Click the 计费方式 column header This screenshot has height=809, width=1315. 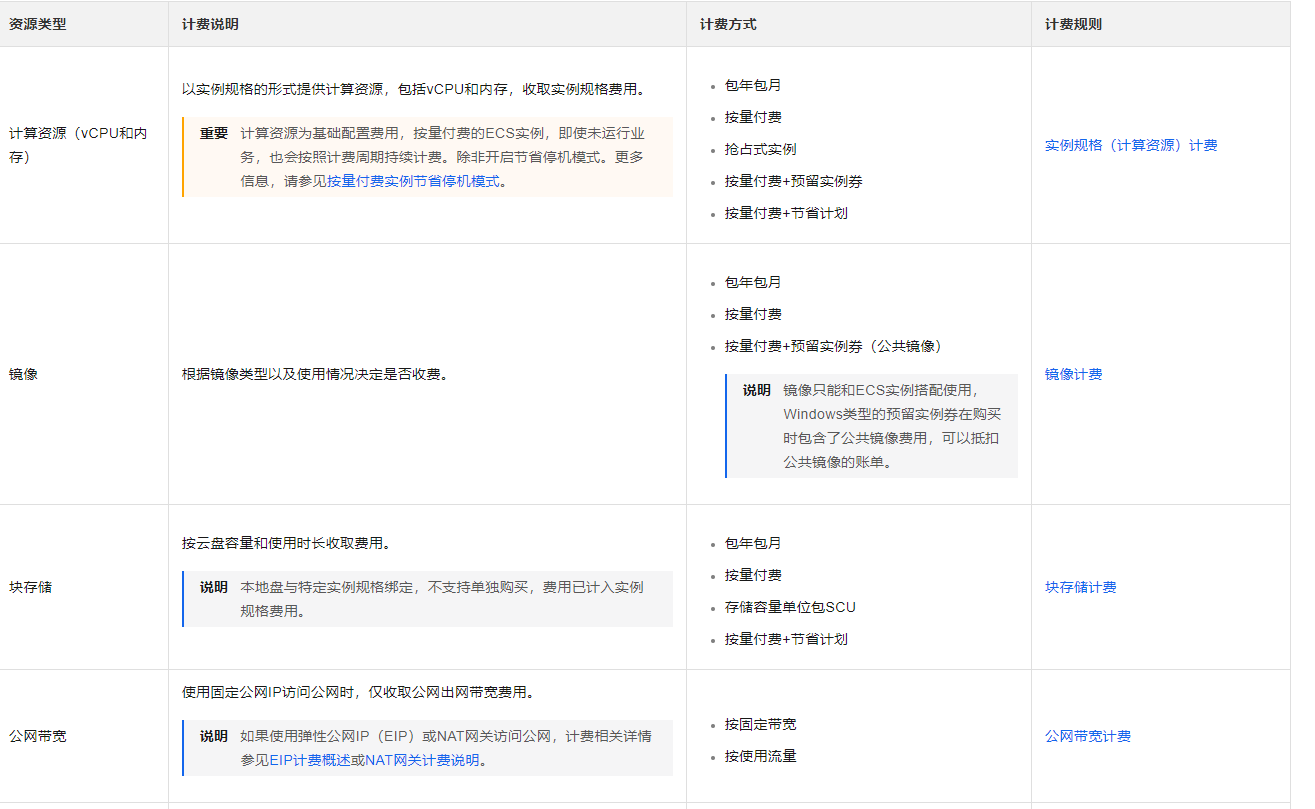[728, 24]
